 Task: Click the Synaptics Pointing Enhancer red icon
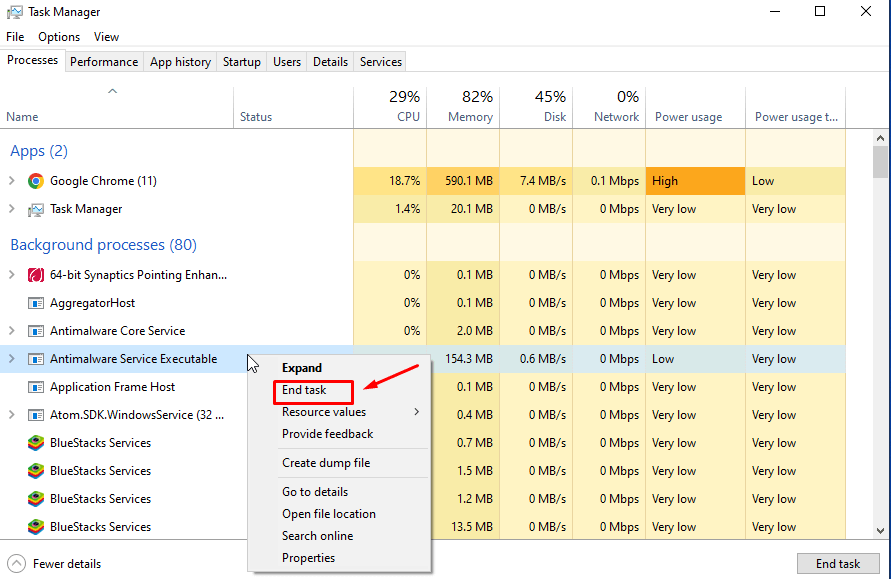(x=36, y=275)
